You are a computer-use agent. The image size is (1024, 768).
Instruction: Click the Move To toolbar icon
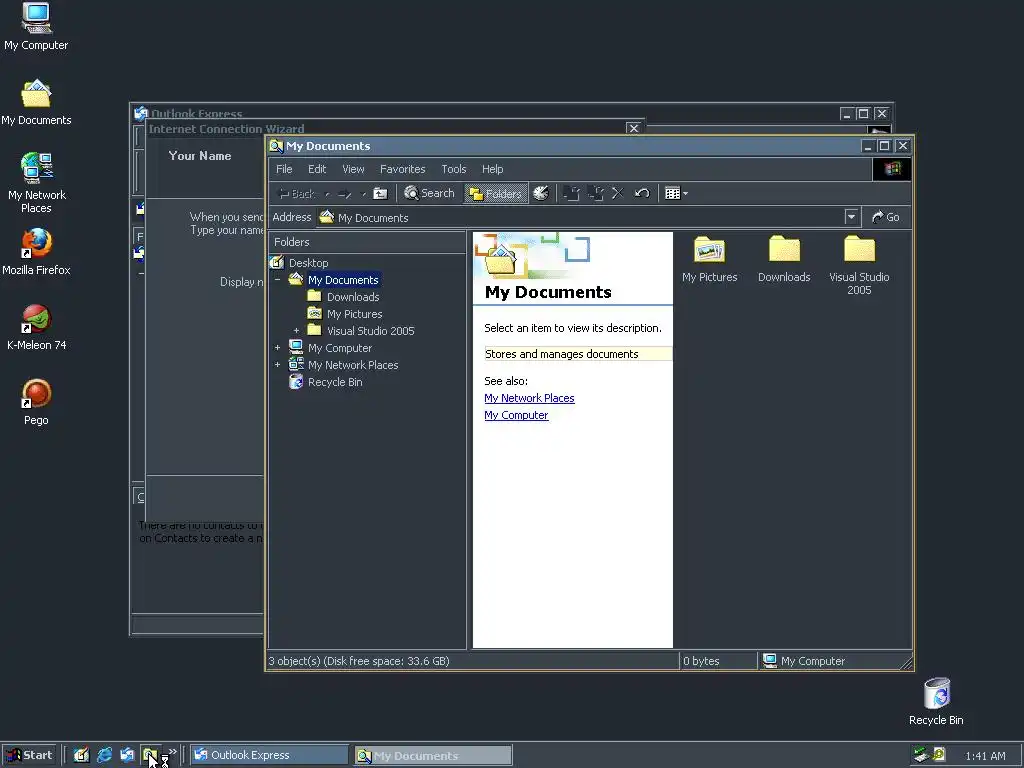[571, 193]
